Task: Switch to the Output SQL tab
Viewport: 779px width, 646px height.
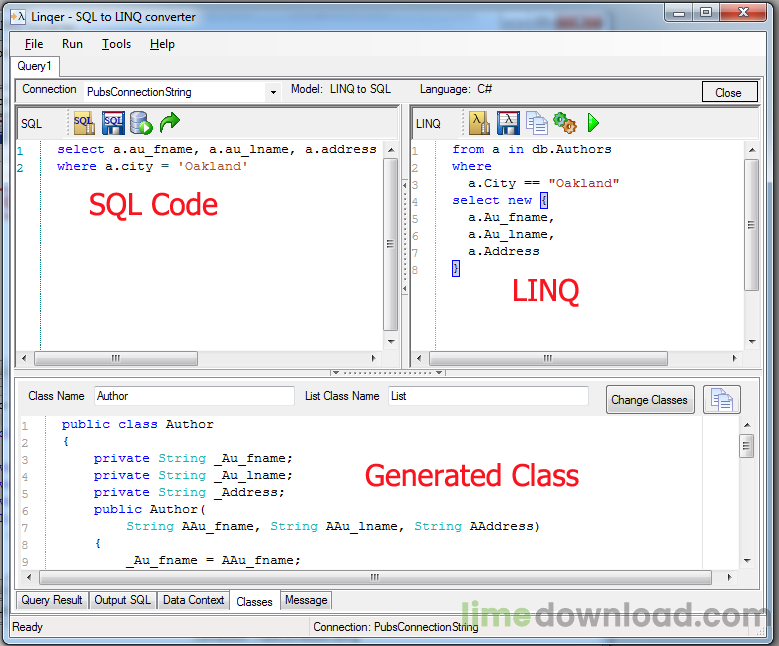Action: (122, 600)
